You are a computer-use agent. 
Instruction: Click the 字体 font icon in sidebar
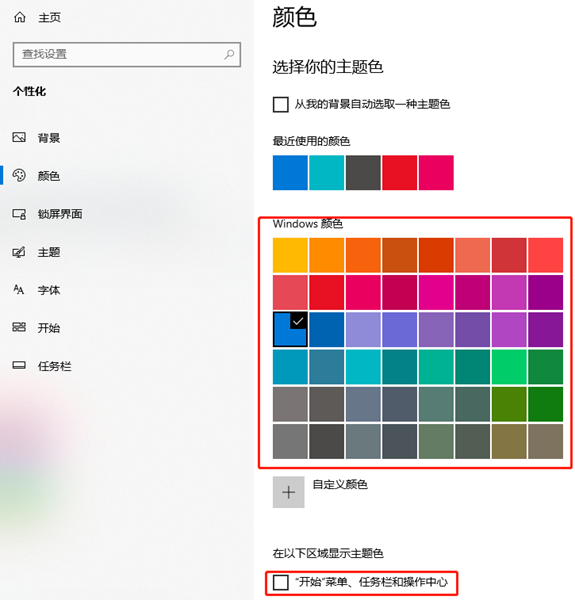19,290
